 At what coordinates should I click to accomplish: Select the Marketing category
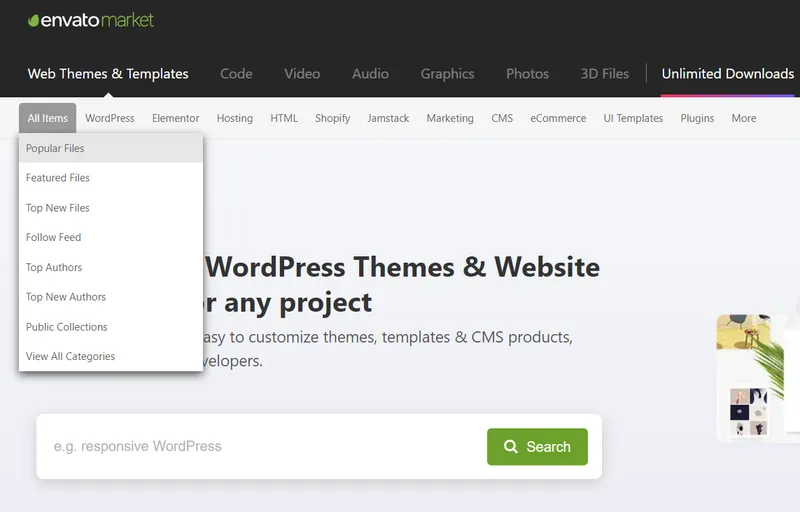[x=450, y=118]
